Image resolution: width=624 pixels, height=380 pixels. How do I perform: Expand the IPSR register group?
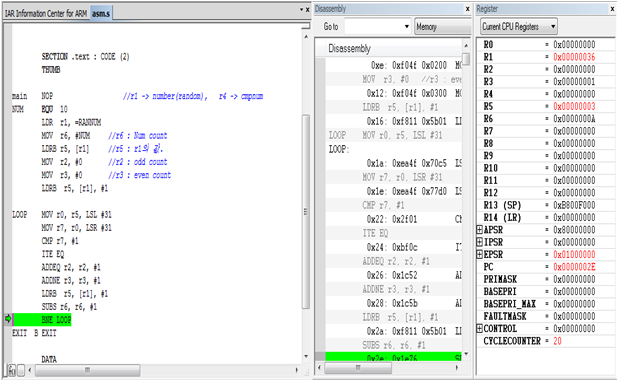point(480,242)
